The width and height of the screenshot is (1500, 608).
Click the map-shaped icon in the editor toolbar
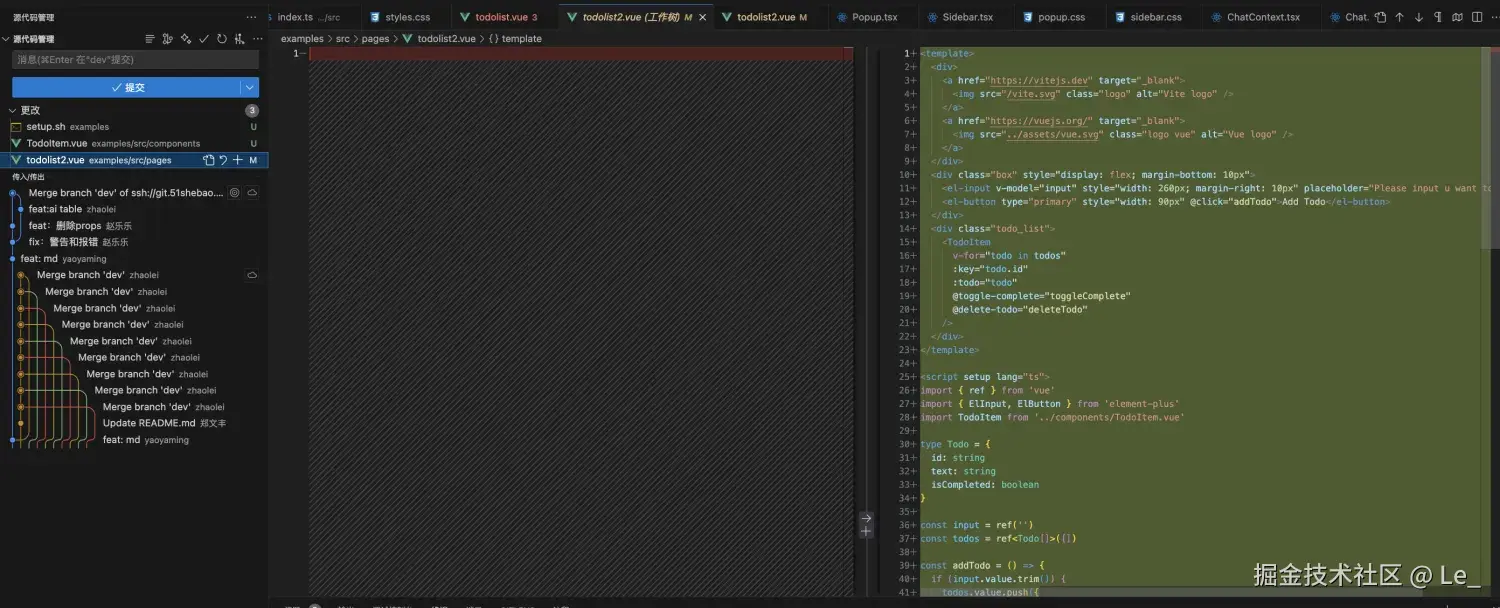coord(1455,17)
